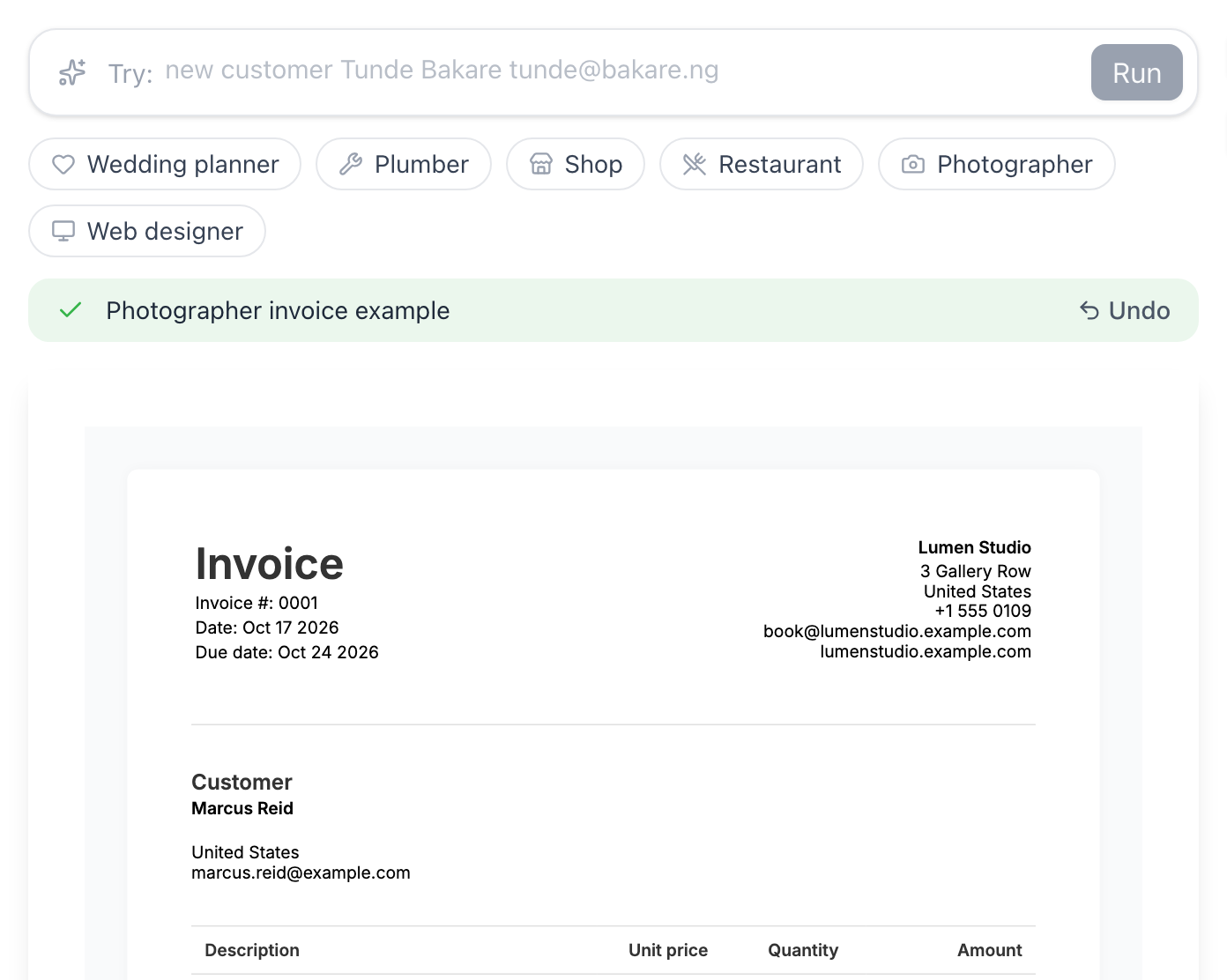Select the Restaurant example chip
The image size is (1227, 980).
click(x=762, y=165)
